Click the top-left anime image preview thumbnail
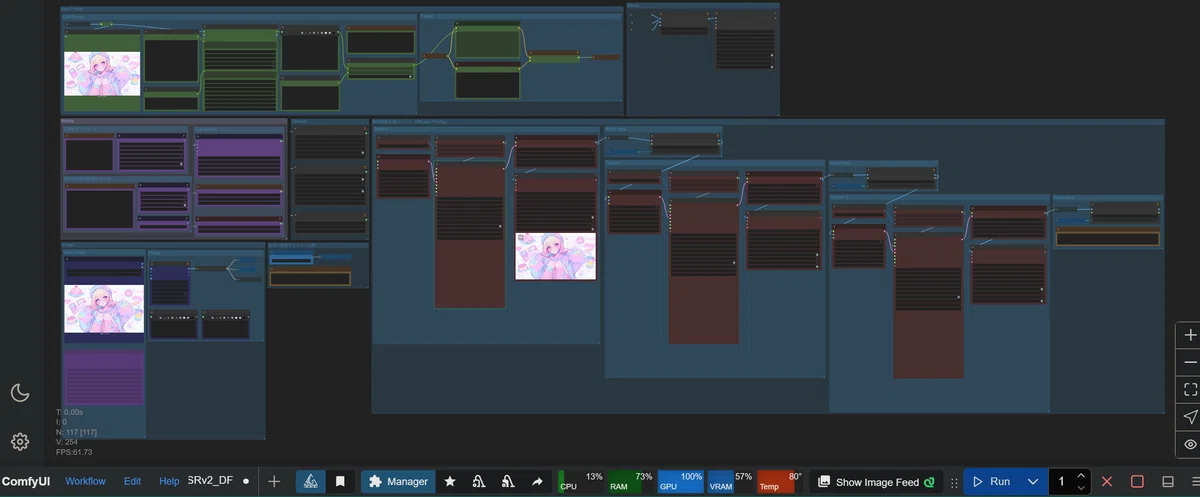This screenshot has width=1200, height=497. click(x=102, y=74)
